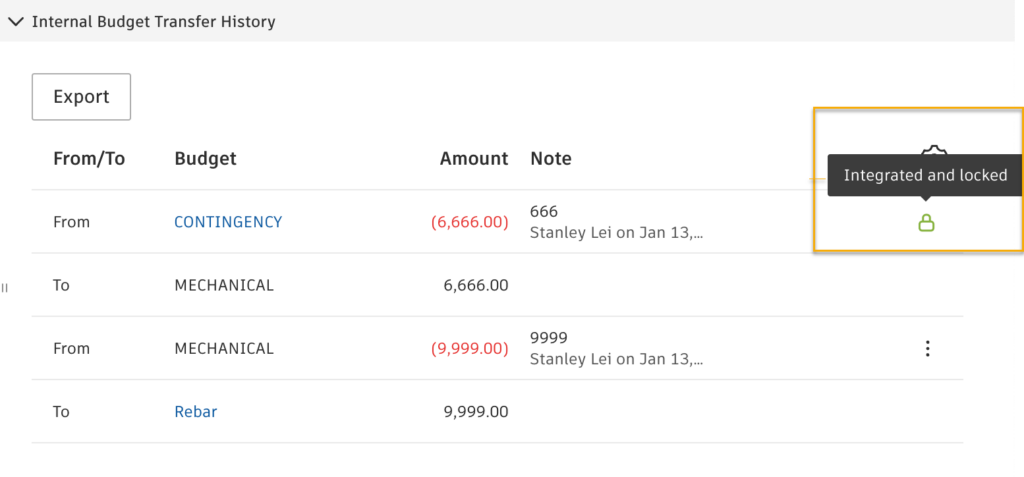Click the panel resize handle on left edge
This screenshot has height=477, width=1024.
click(x=5, y=288)
